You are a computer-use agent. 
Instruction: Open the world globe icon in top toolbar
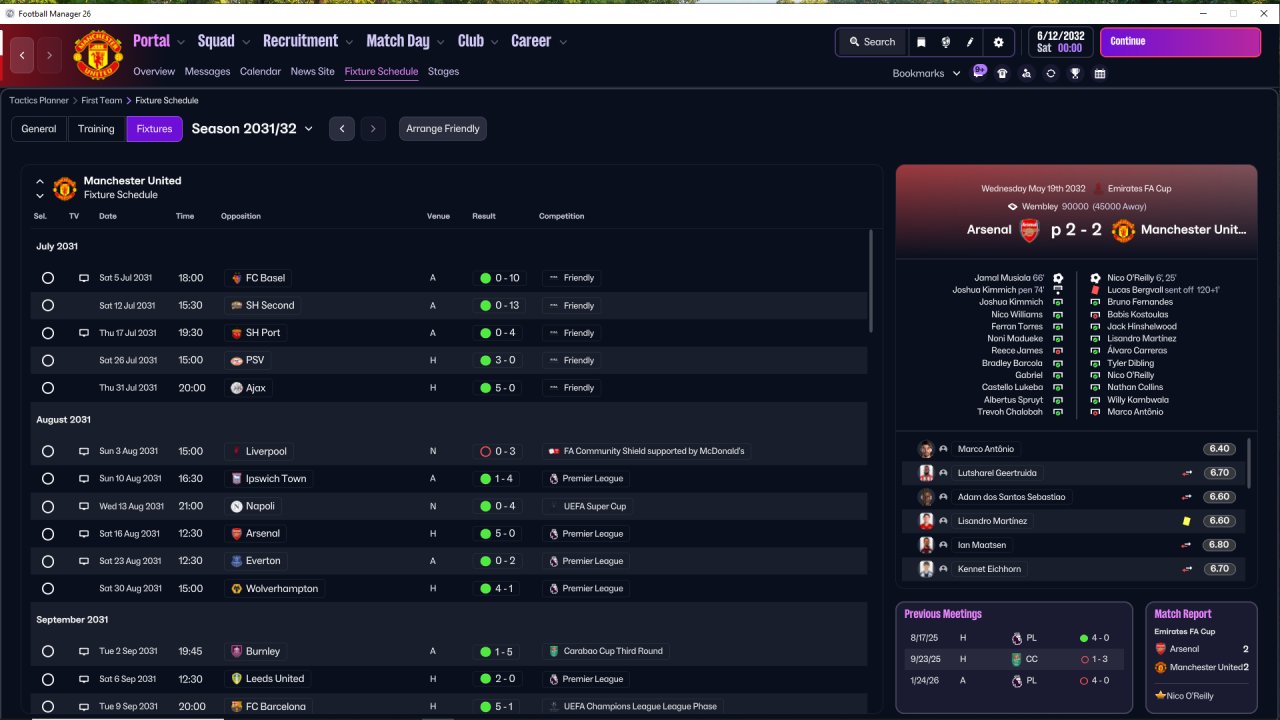pos(946,42)
